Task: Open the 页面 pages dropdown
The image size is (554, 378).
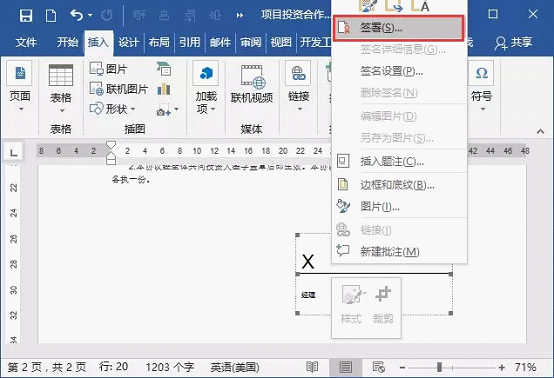Action: tap(20, 87)
